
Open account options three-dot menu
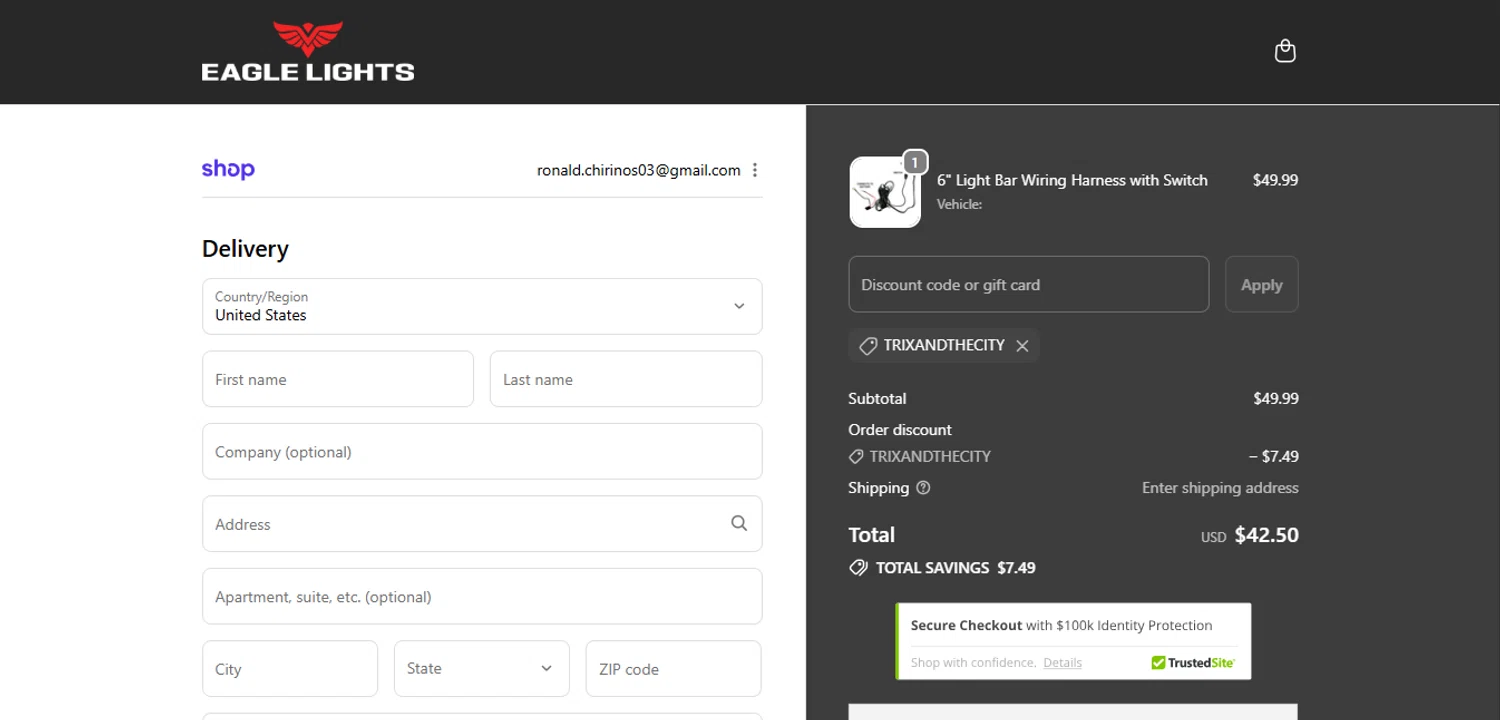click(x=755, y=170)
